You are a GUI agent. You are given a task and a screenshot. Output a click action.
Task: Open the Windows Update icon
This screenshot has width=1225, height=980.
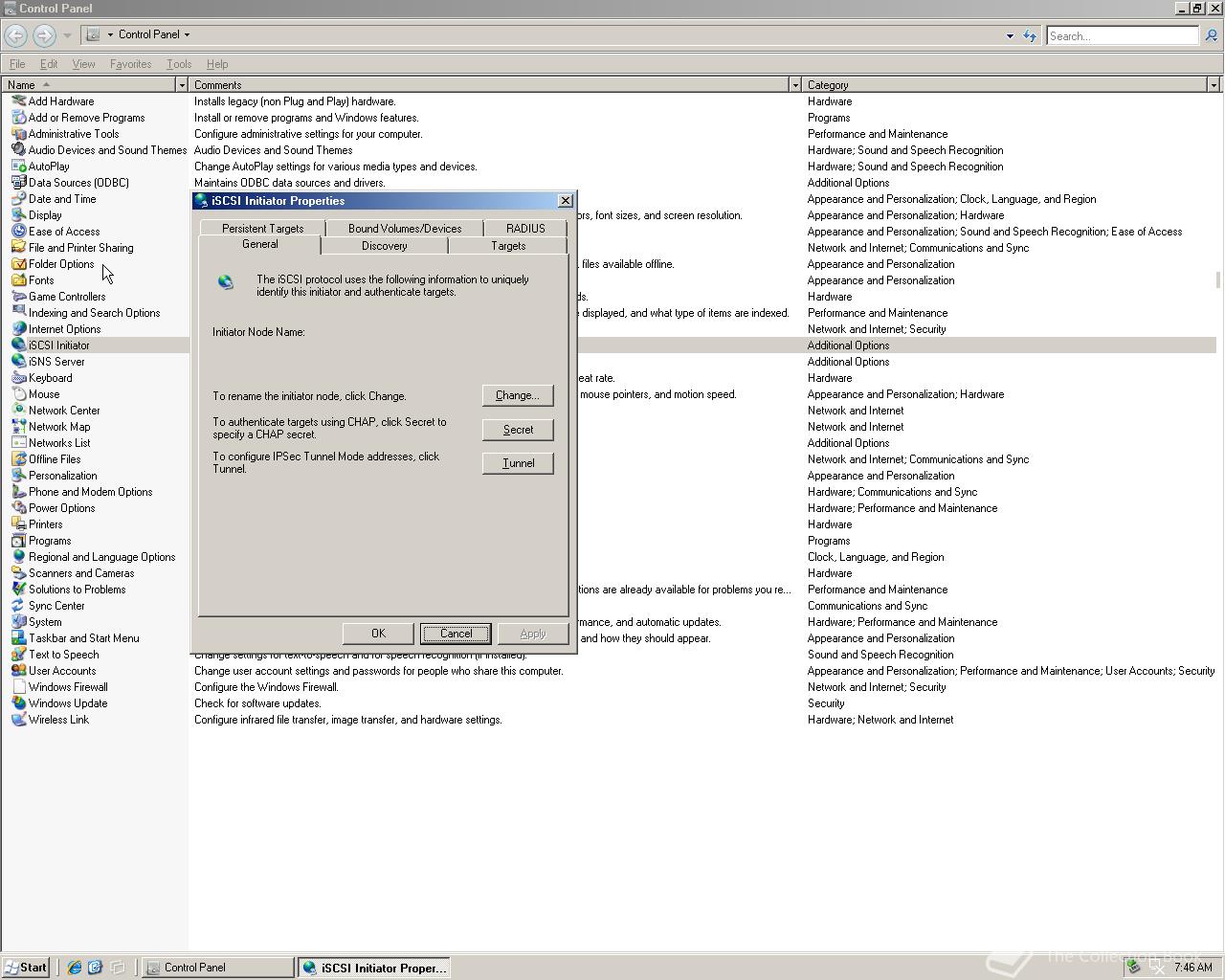tap(18, 703)
